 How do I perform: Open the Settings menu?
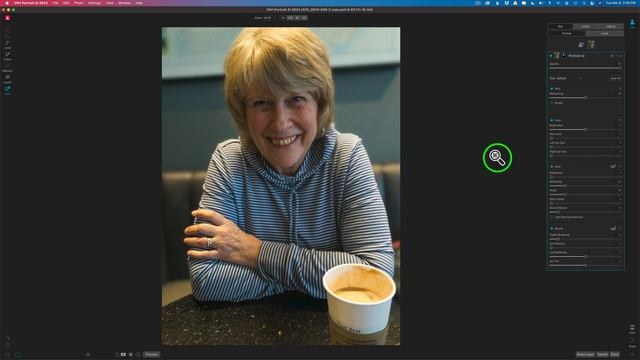pos(94,3)
